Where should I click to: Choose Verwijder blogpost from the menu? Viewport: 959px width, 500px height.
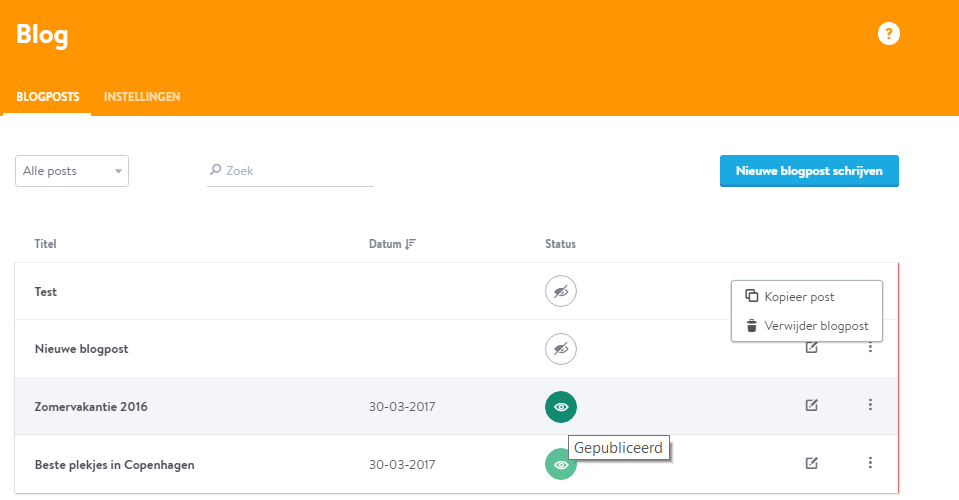click(x=807, y=326)
